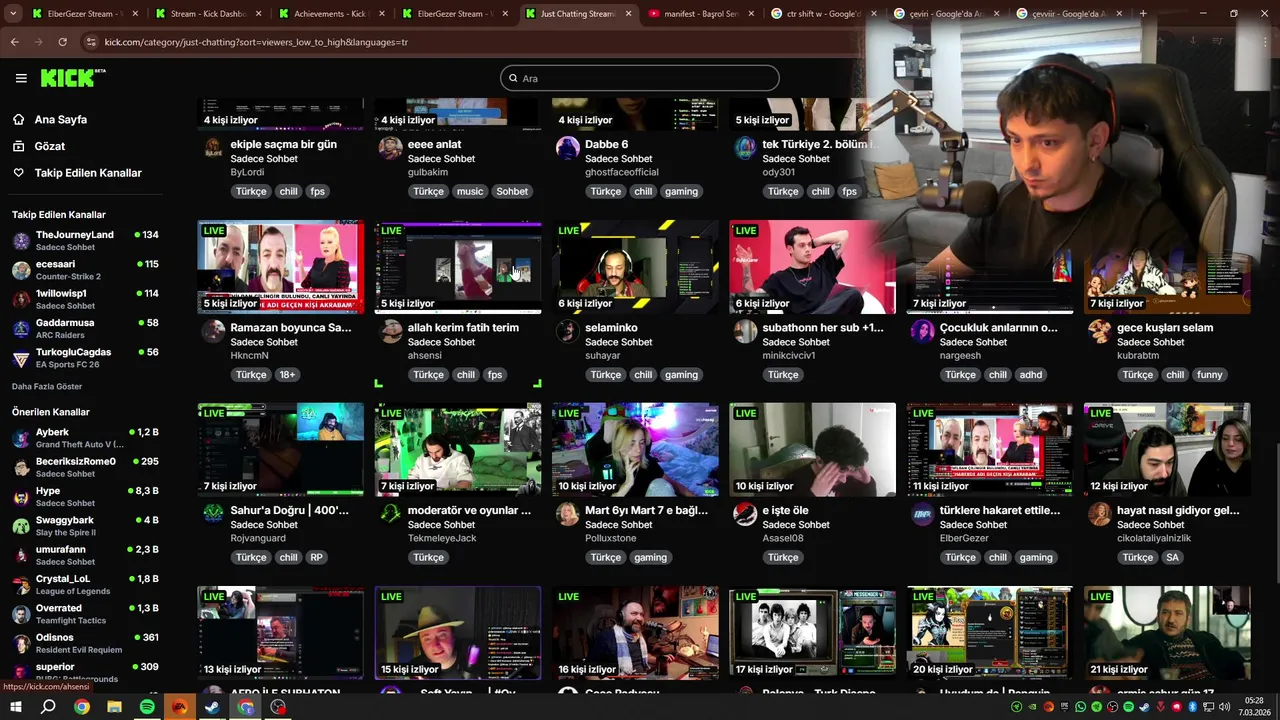Open Gözat link
Image resolution: width=1280 pixels, height=720 pixels.
click(x=50, y=146)
